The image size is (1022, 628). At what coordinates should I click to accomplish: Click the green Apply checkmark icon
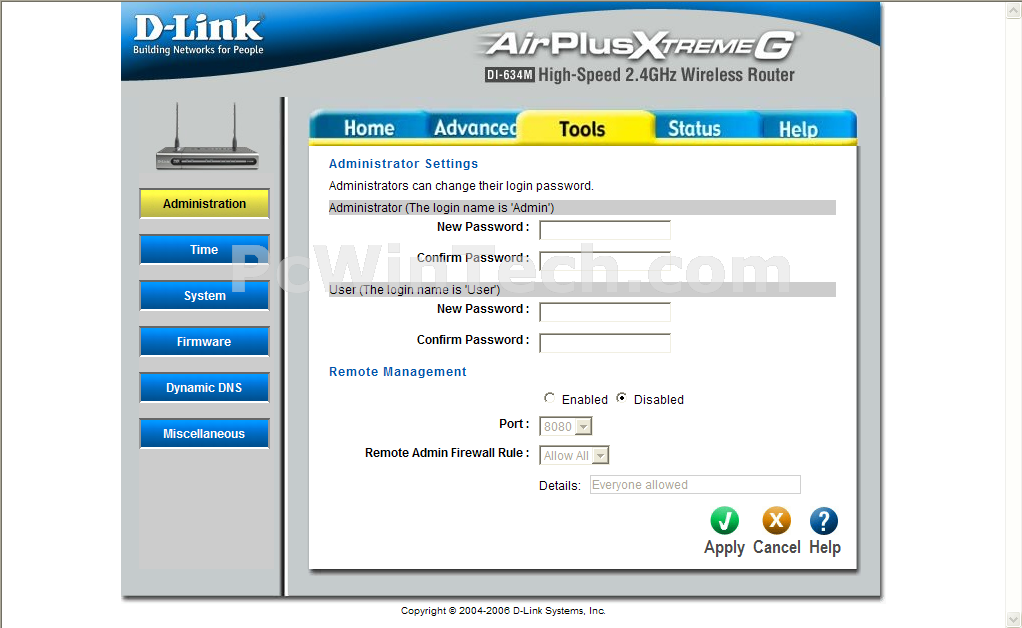724,521
